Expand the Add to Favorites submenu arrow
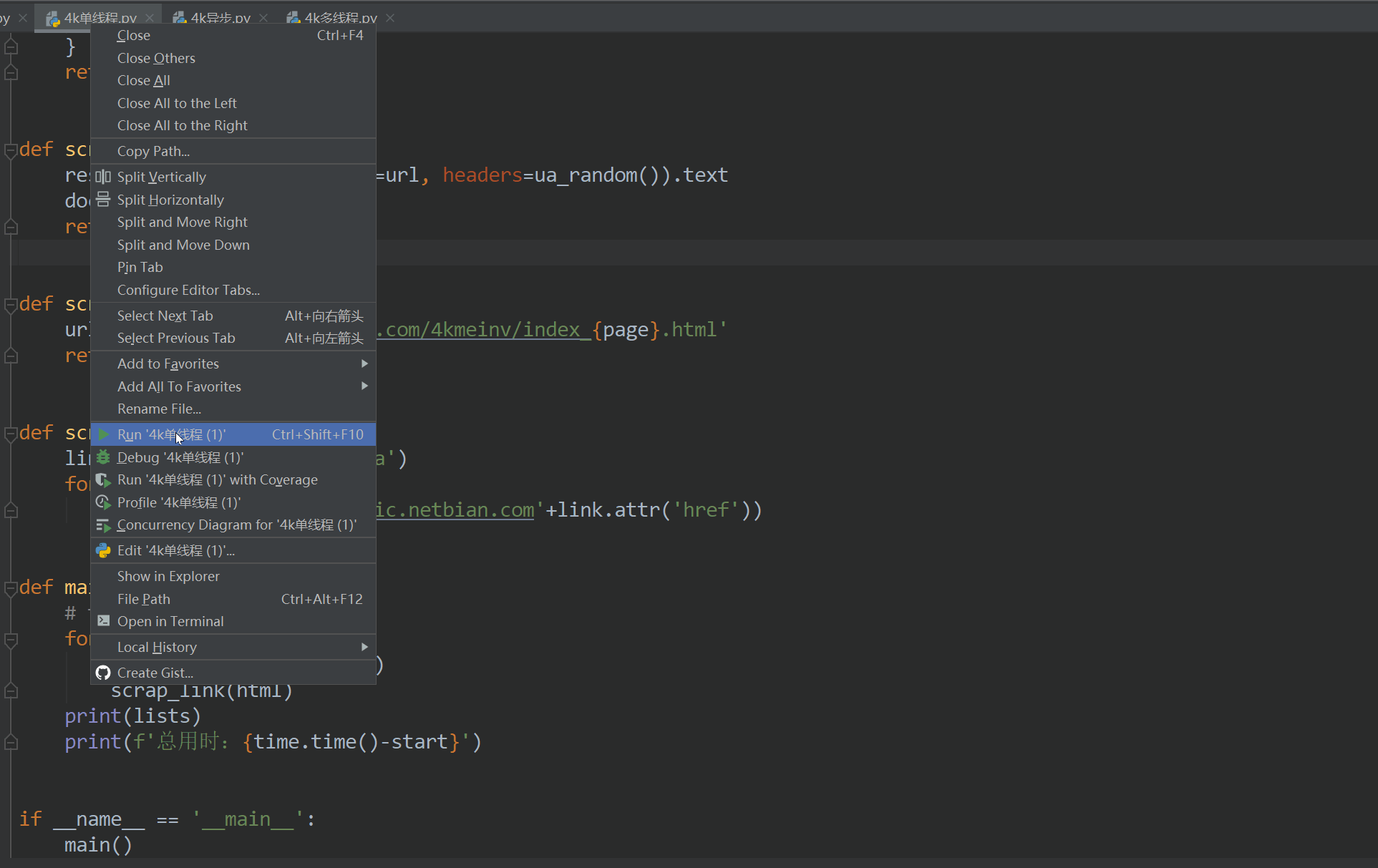1378x868 pixels. pyautogui.click(x=364, y=364)
